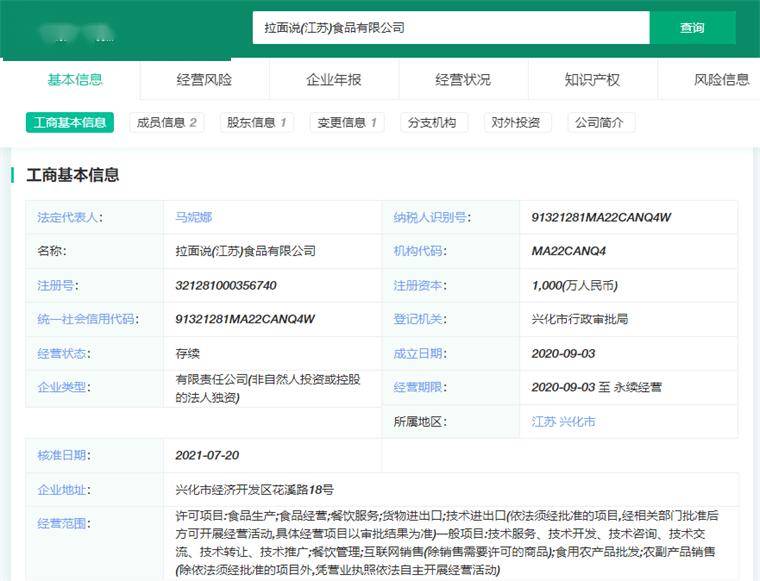Open legal representative 马妮娜 link
760x581 pixels.
point(193,217)
